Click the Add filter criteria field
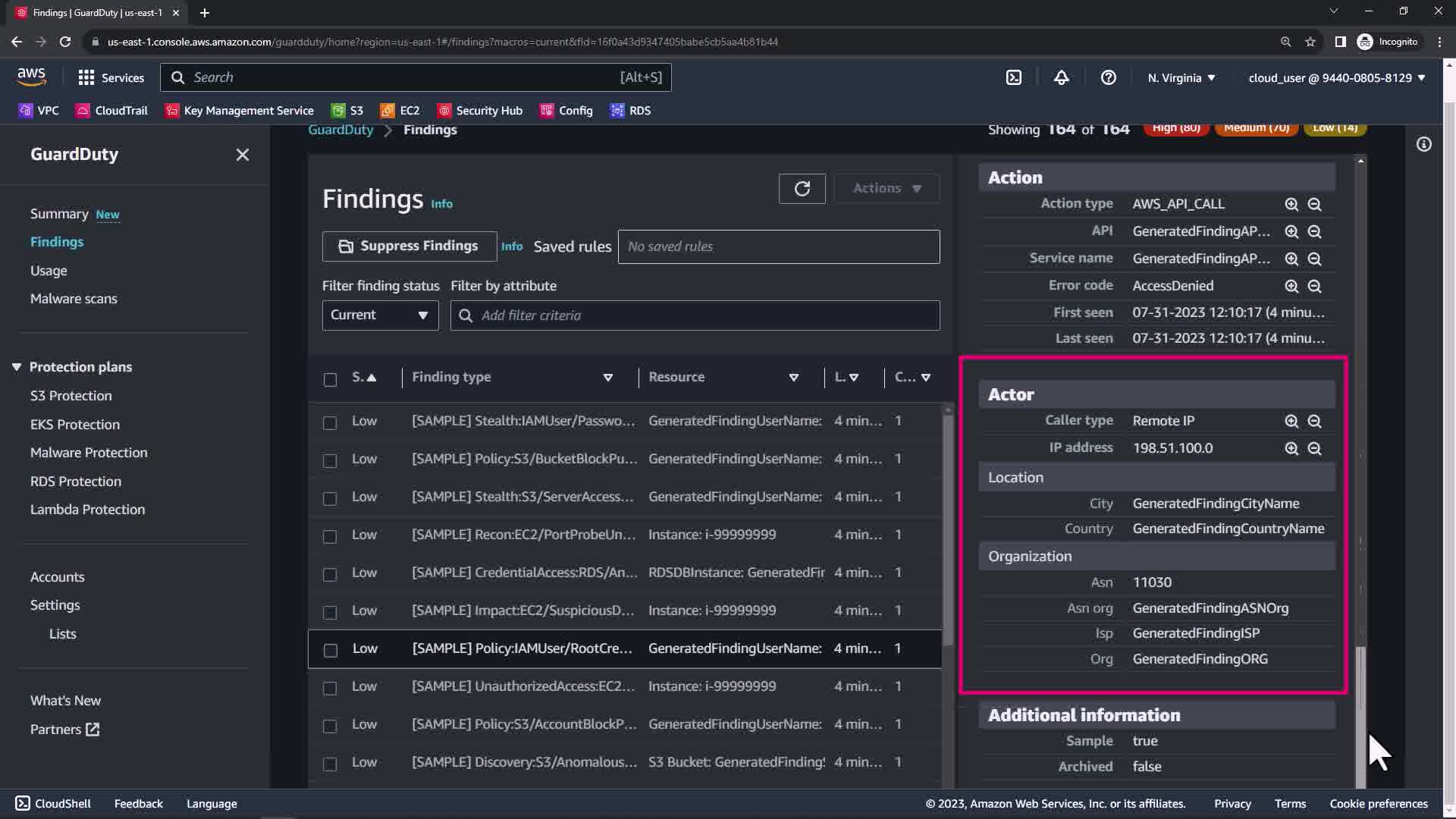 (695, 315)
